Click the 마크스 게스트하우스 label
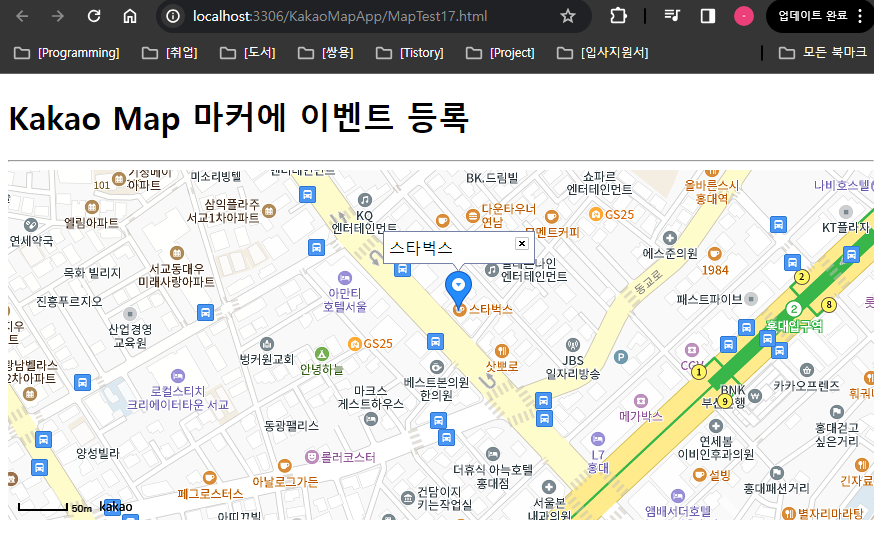This screenshot has height=548, width=874. 371,397
